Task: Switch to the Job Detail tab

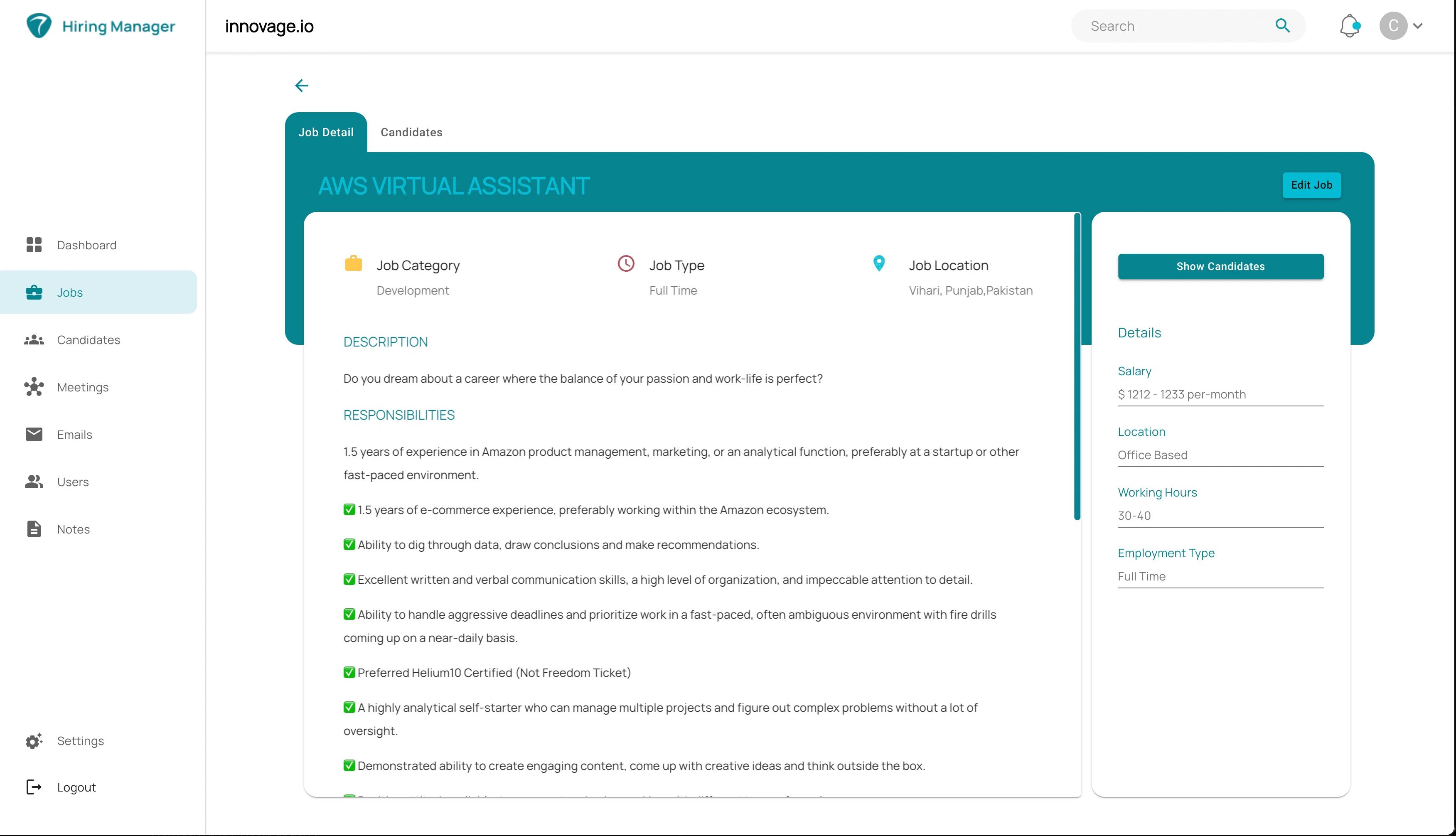Action: tap(325, 132)
